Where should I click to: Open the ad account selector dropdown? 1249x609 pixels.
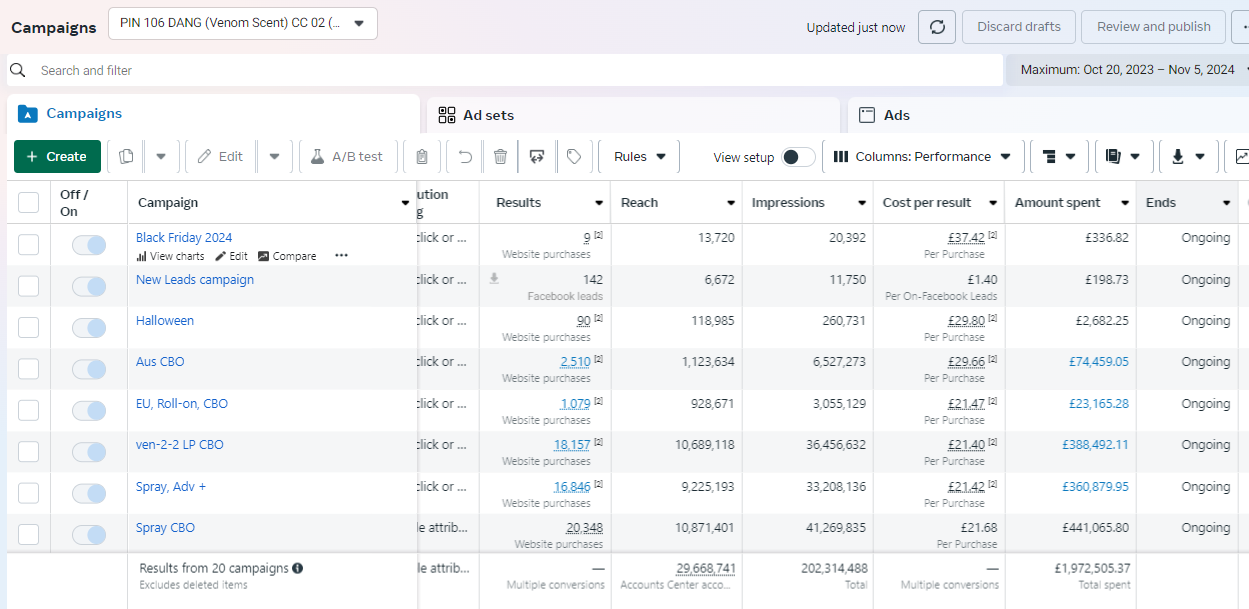coord(242,23)
